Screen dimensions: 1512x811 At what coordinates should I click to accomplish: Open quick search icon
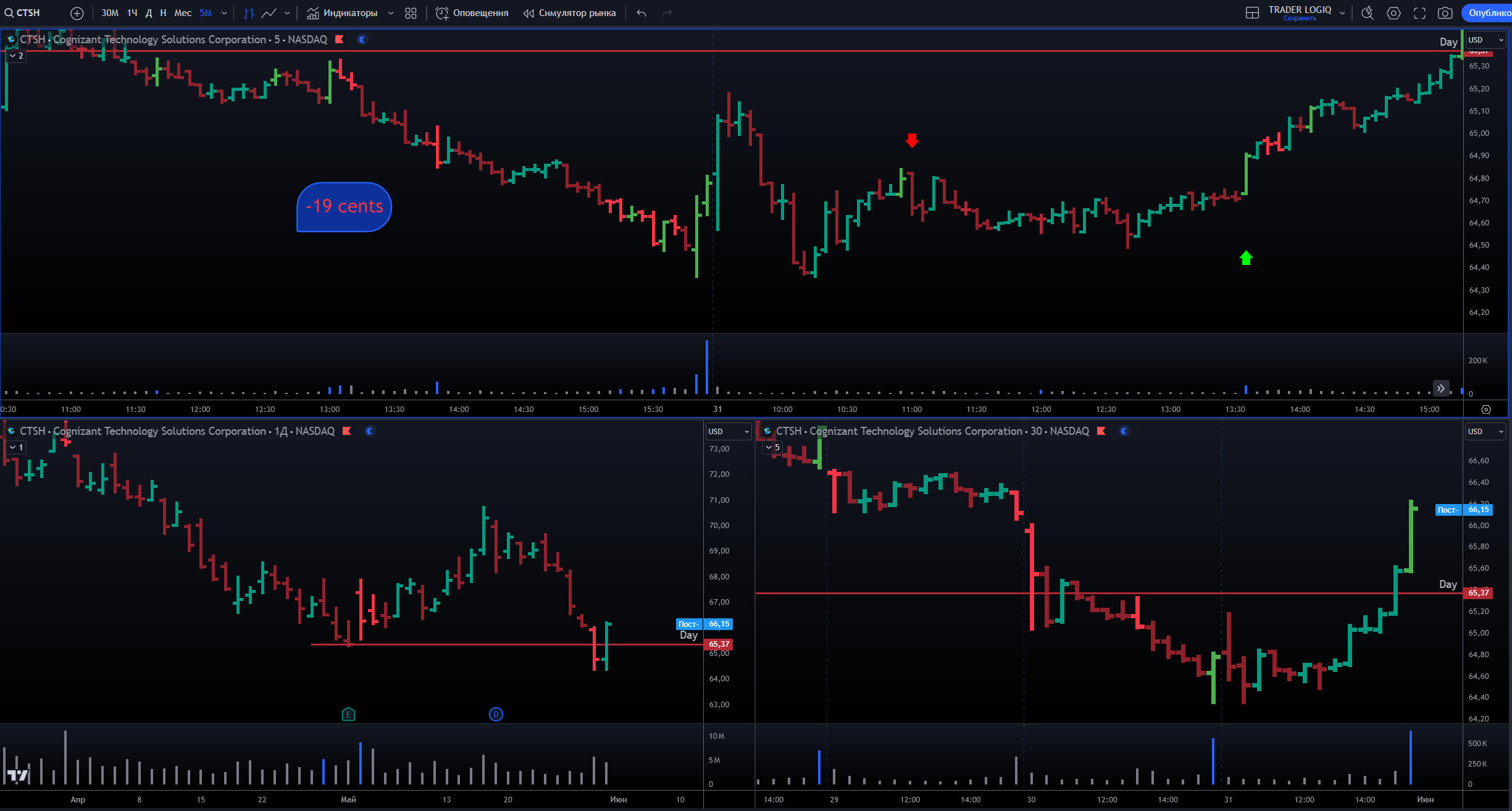(x=1368, y=13)
